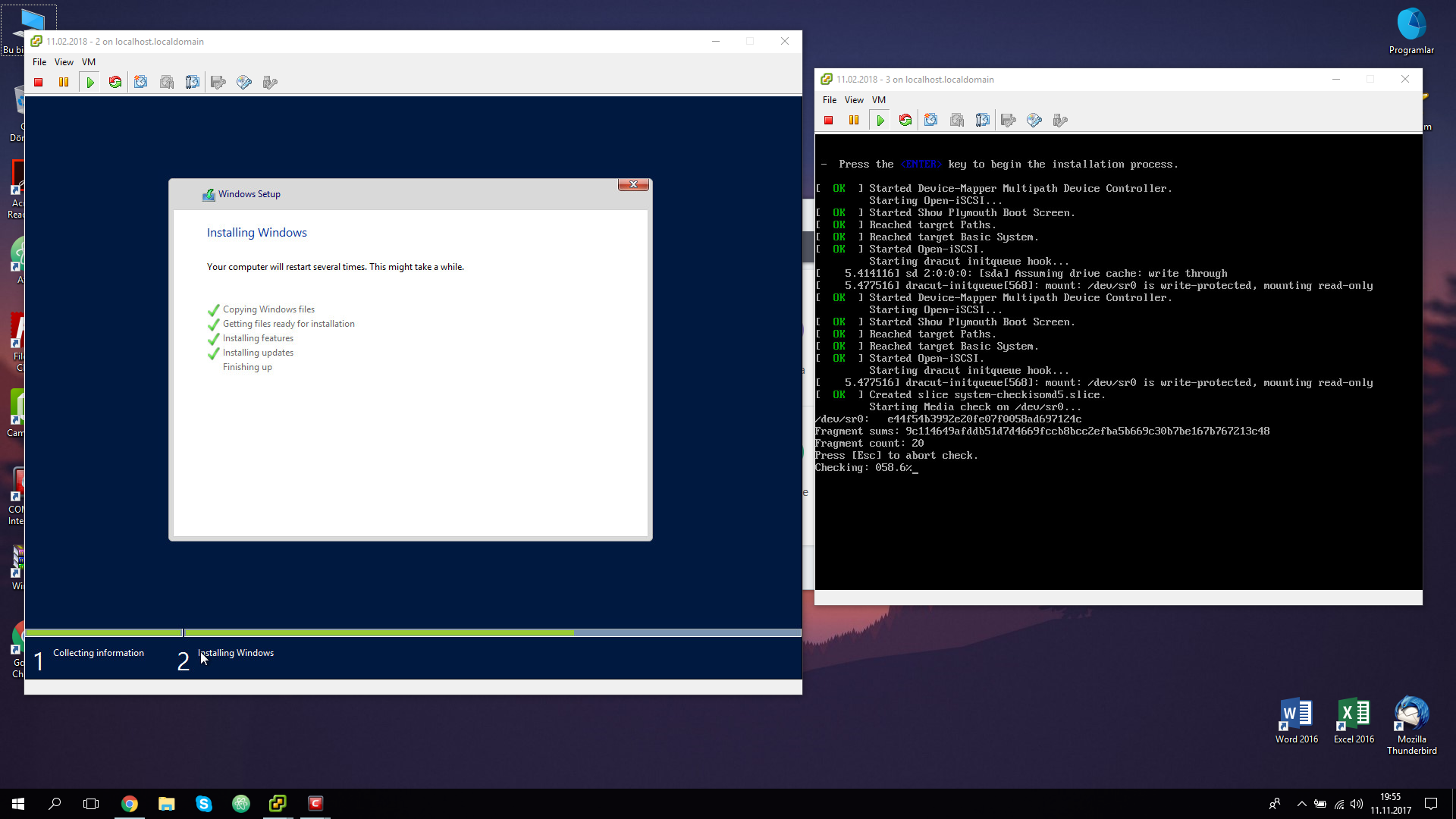Open red Camtasia-style taskbar app icon

click(315, 804)
